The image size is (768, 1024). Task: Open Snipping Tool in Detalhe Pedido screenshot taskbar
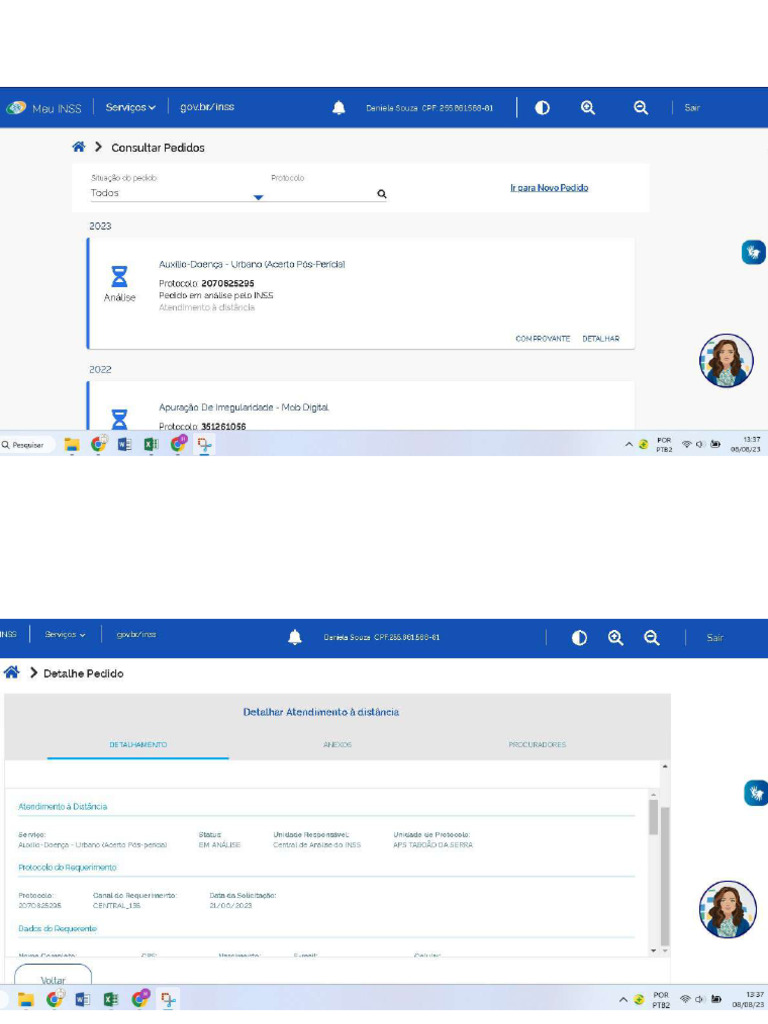pos(168,1000)
